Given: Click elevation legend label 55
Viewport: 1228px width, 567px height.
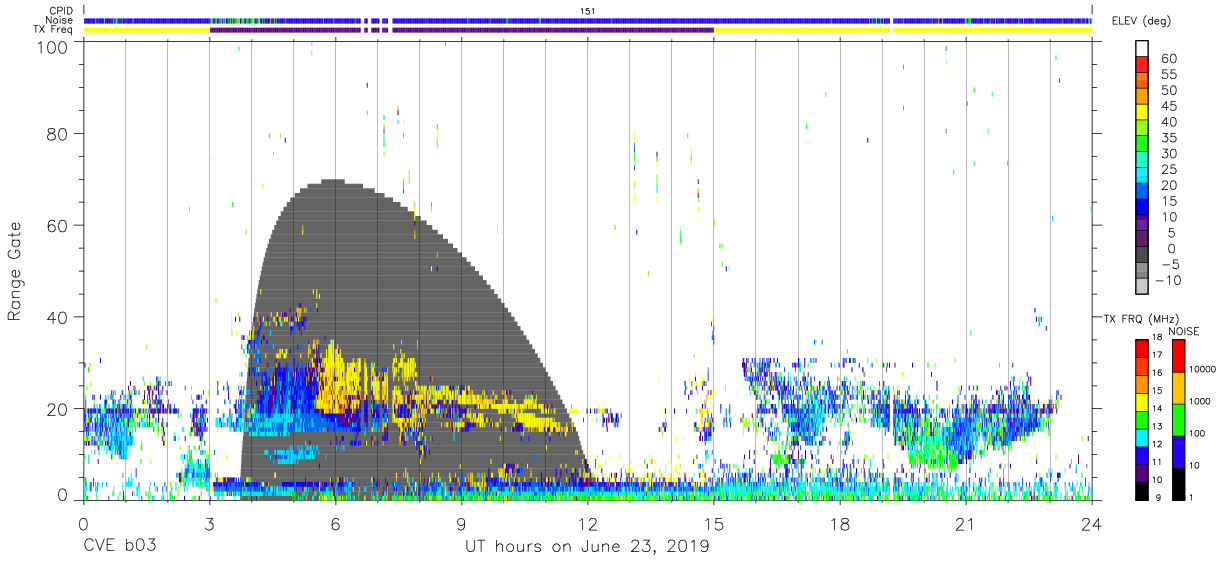Looking at the screenshot, I should coord(1168,75).
